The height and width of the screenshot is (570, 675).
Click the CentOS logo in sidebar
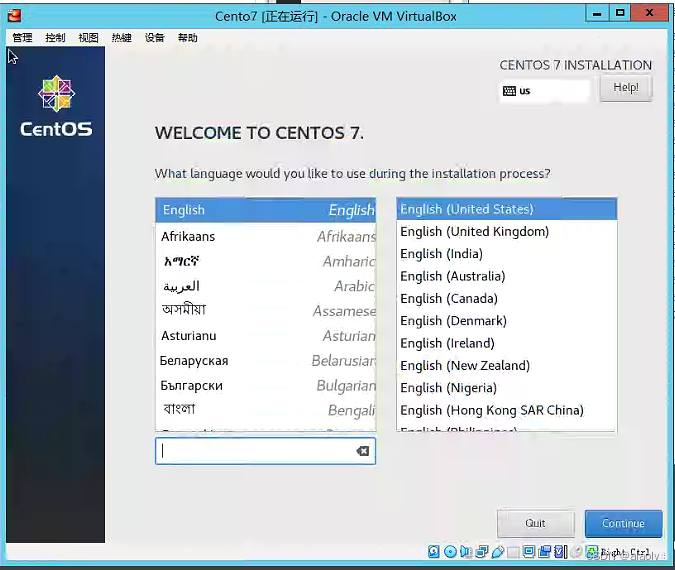click(x=56, y=106)
